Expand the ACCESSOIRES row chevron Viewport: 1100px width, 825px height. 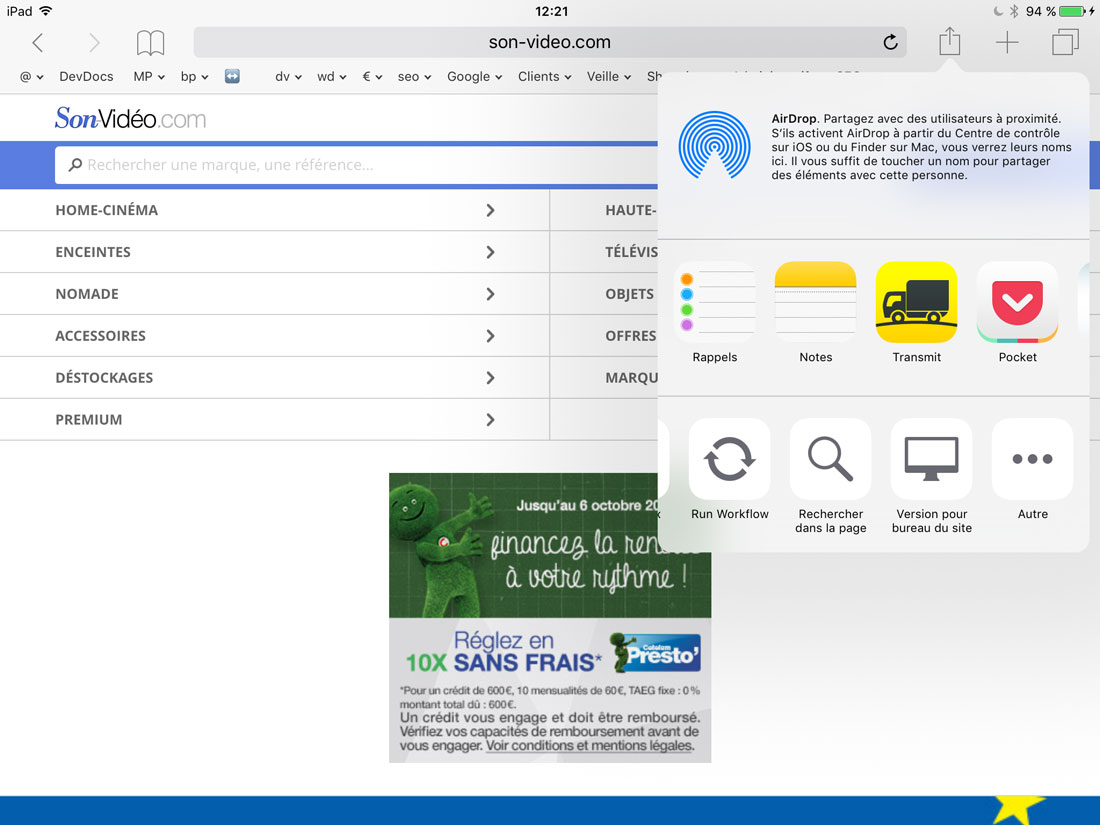(490, 336)
